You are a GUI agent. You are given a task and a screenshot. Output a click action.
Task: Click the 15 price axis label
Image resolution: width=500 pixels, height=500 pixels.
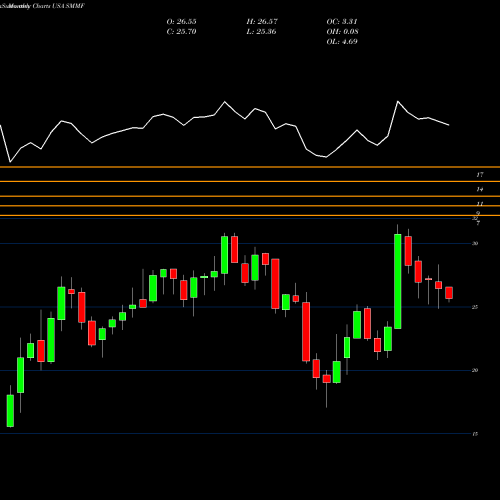475,434
